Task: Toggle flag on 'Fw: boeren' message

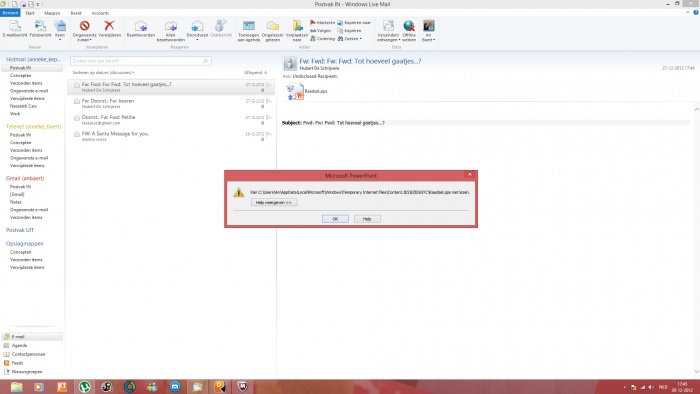Action: [x=269, y=101]
